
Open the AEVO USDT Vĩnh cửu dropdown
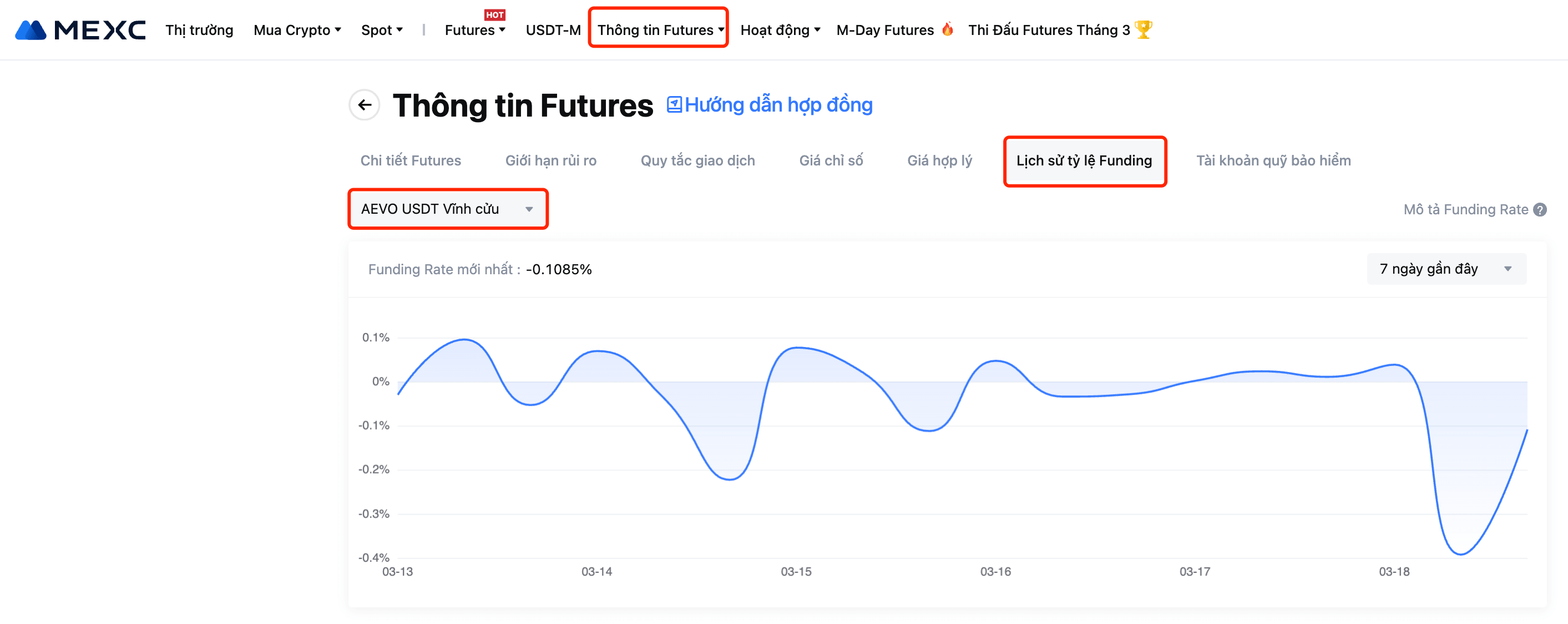pos(447,209)
